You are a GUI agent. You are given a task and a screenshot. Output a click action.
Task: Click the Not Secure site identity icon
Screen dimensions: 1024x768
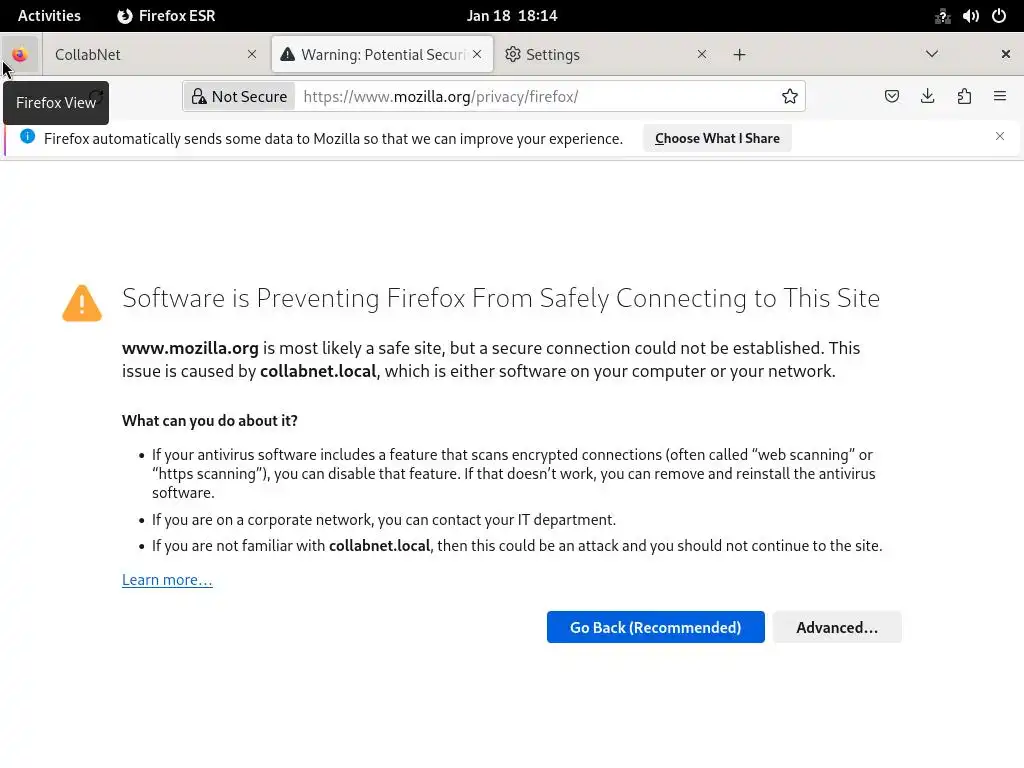point(240,96)
